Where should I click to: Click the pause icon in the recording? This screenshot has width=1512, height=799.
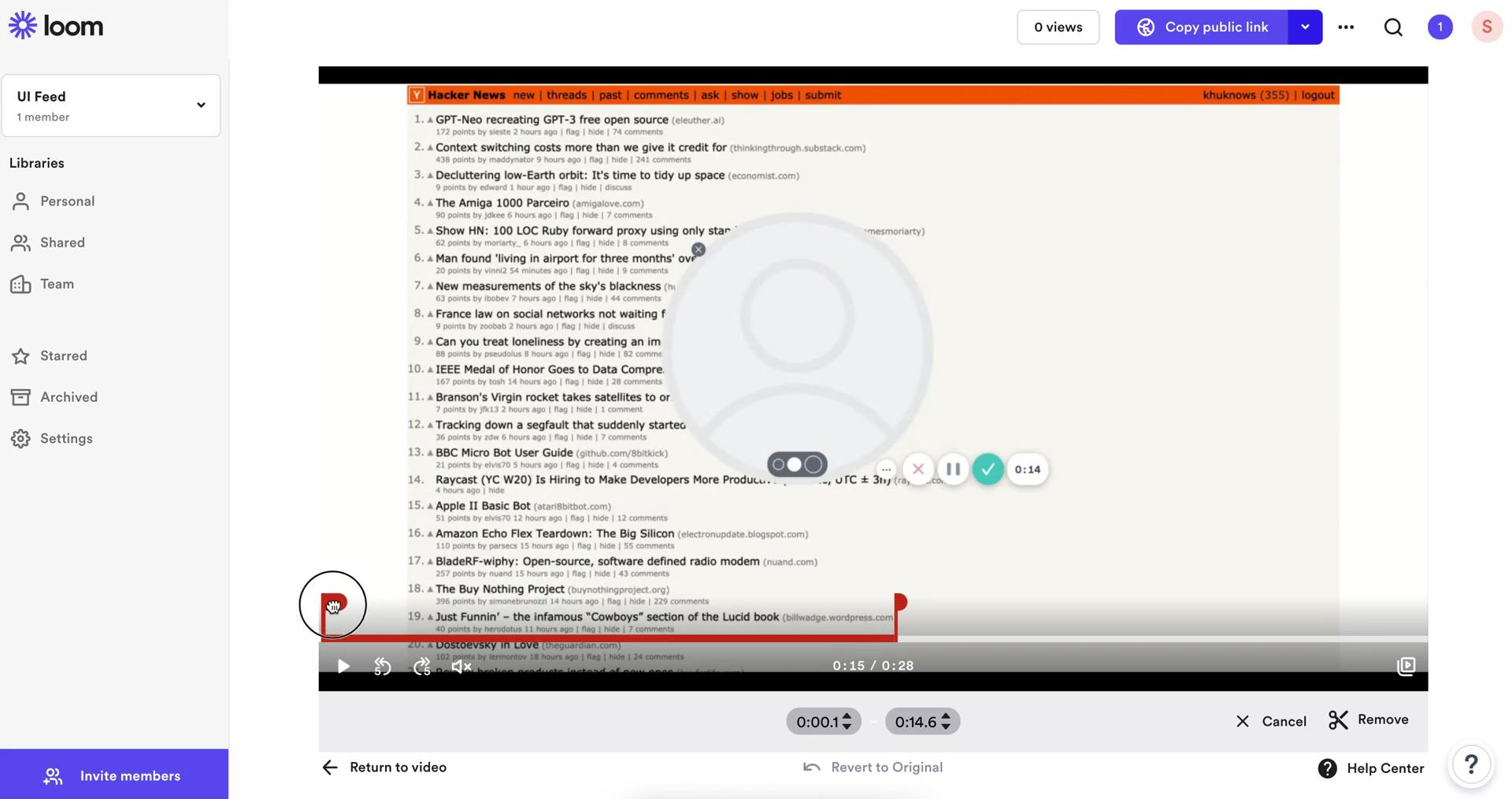[x=953, y=470]
